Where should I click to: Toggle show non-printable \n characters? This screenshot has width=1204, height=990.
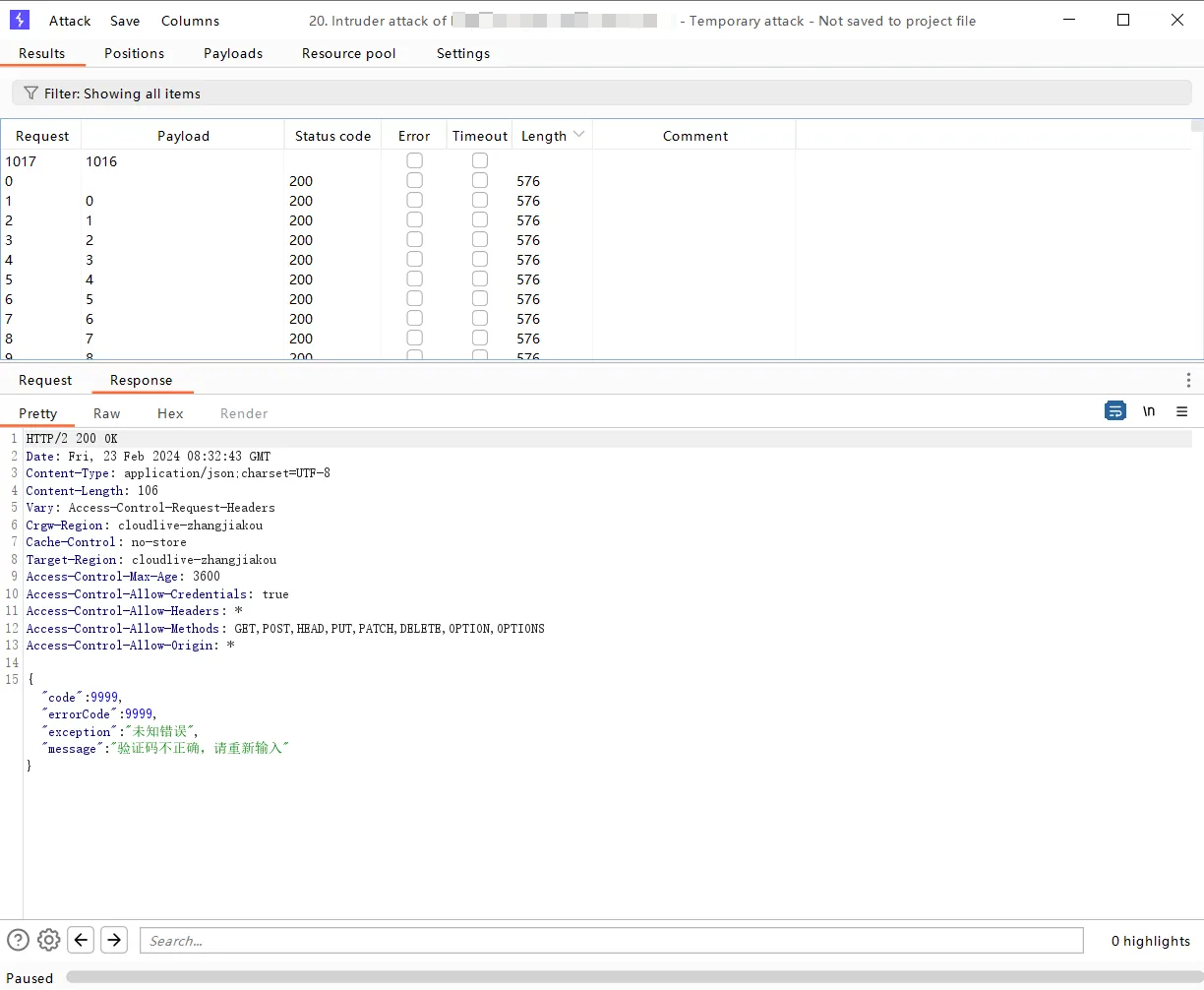pos(1149,411)
